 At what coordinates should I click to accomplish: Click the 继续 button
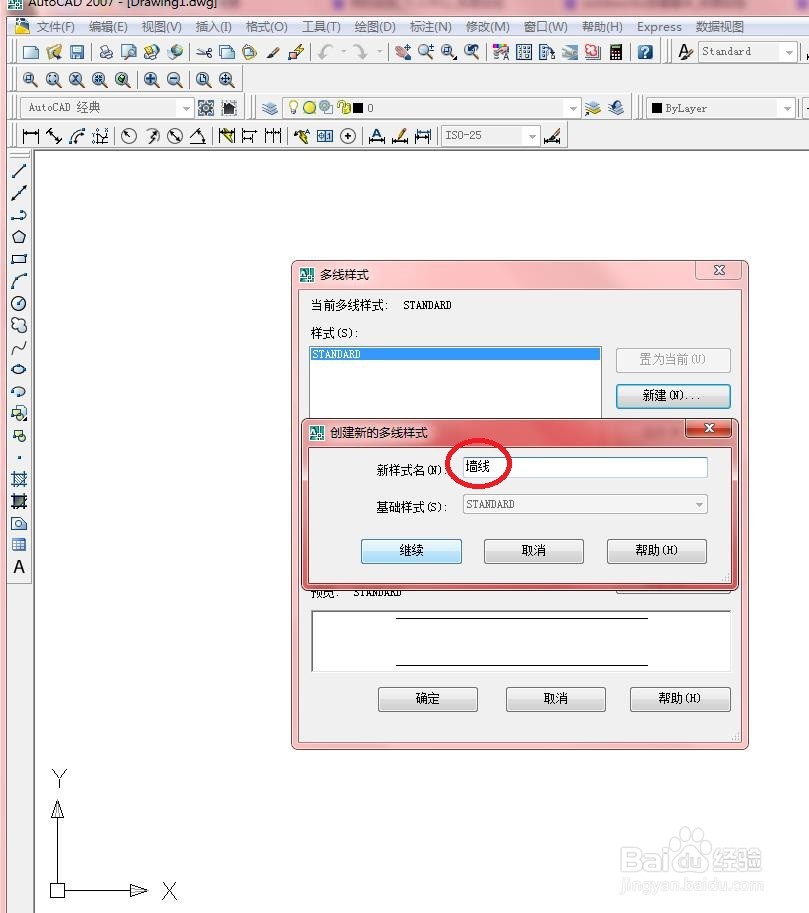pos(411,551)
